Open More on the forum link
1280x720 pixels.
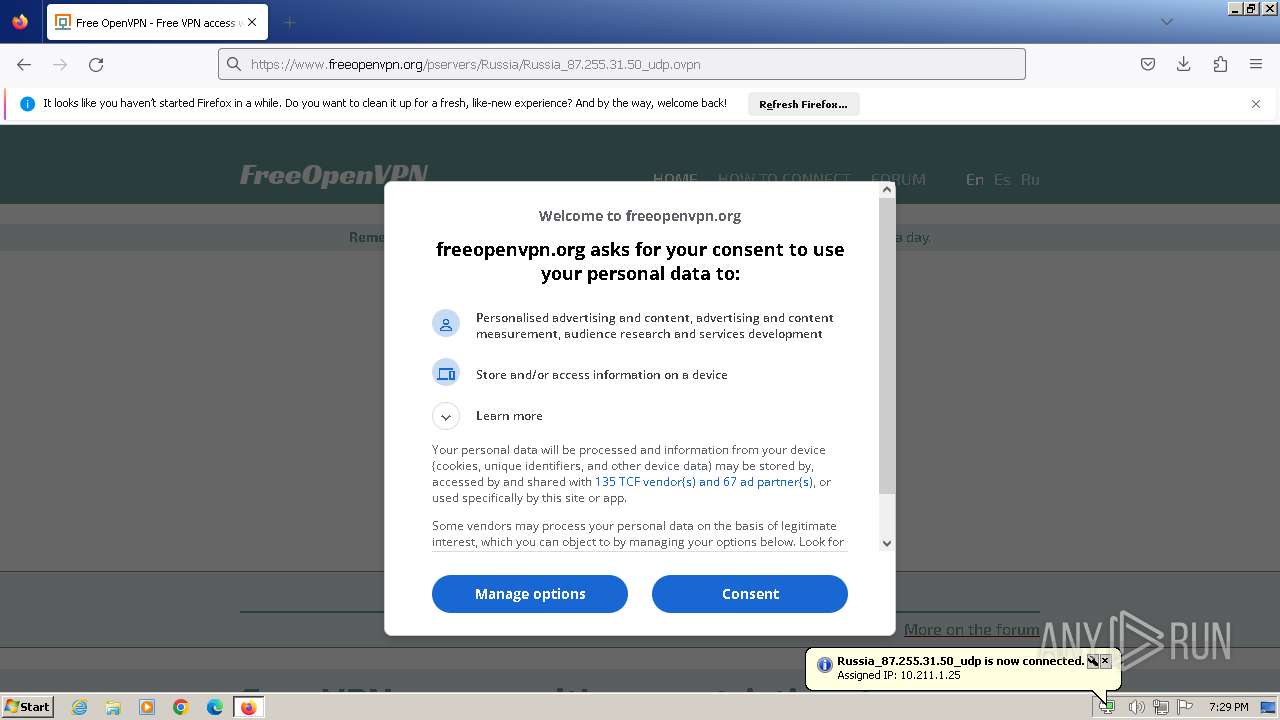971,629
